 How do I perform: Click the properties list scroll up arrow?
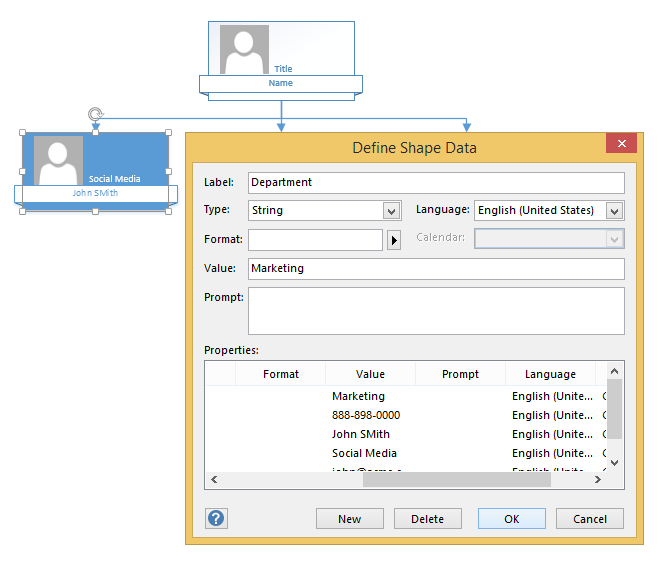pyautogui.click(x=614, y=371)
